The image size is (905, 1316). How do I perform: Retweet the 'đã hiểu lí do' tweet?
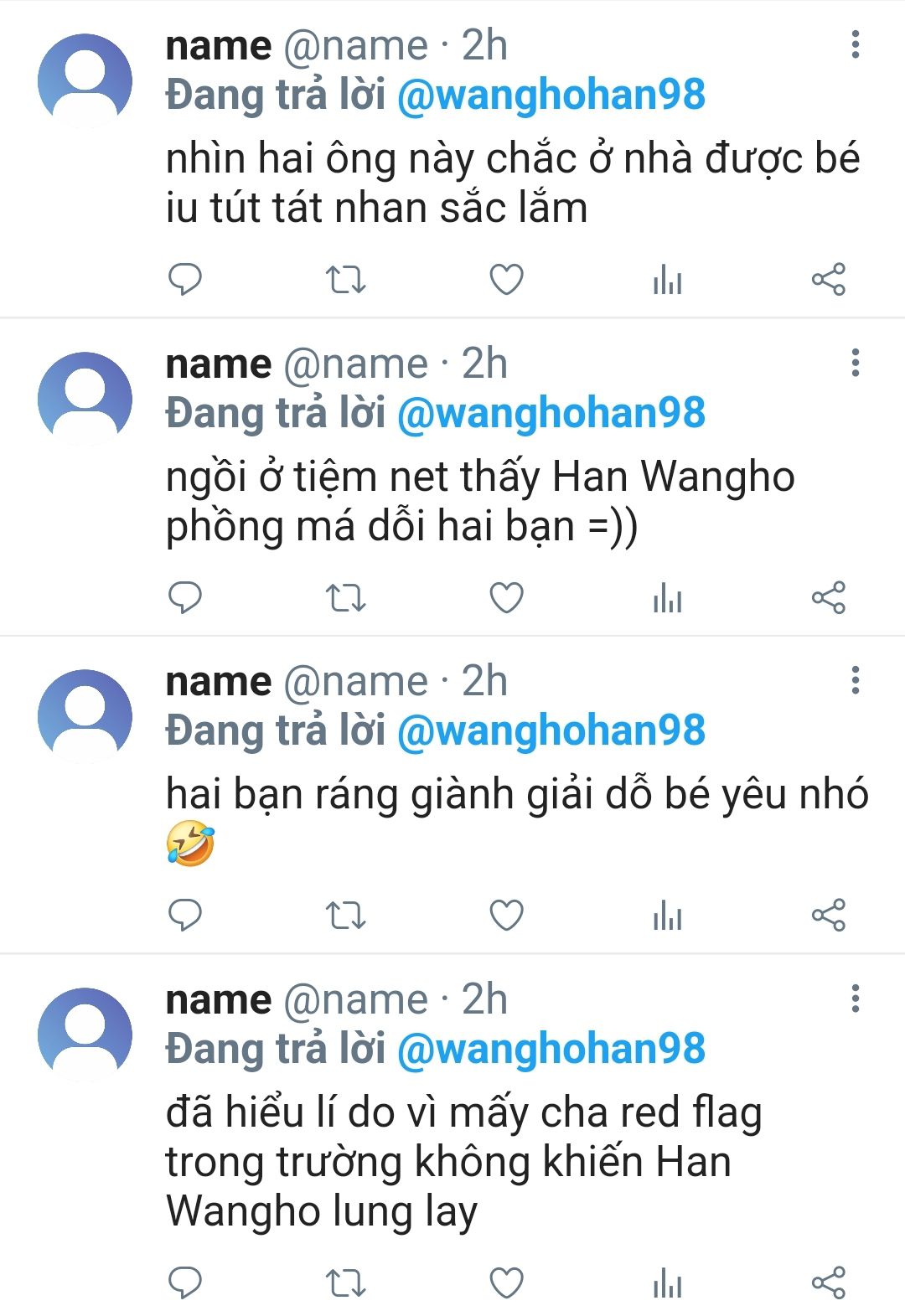click(345, 1282)
